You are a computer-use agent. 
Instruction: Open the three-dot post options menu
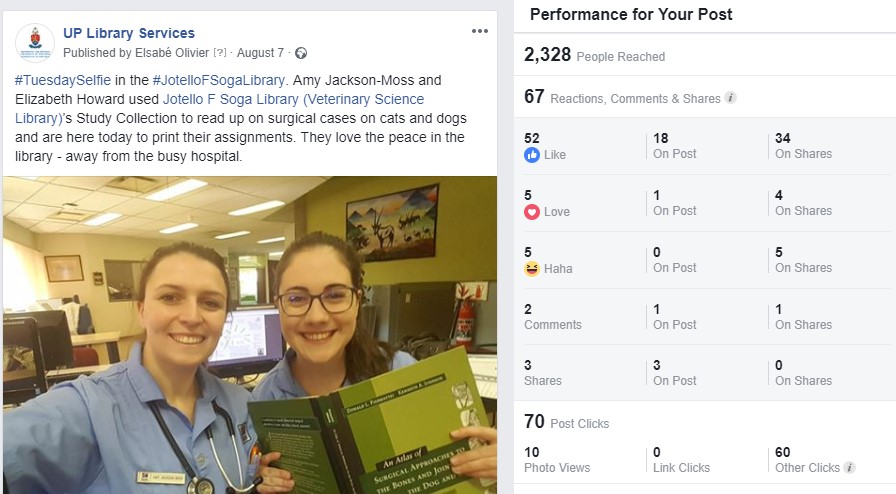click(x=479, y=31)
